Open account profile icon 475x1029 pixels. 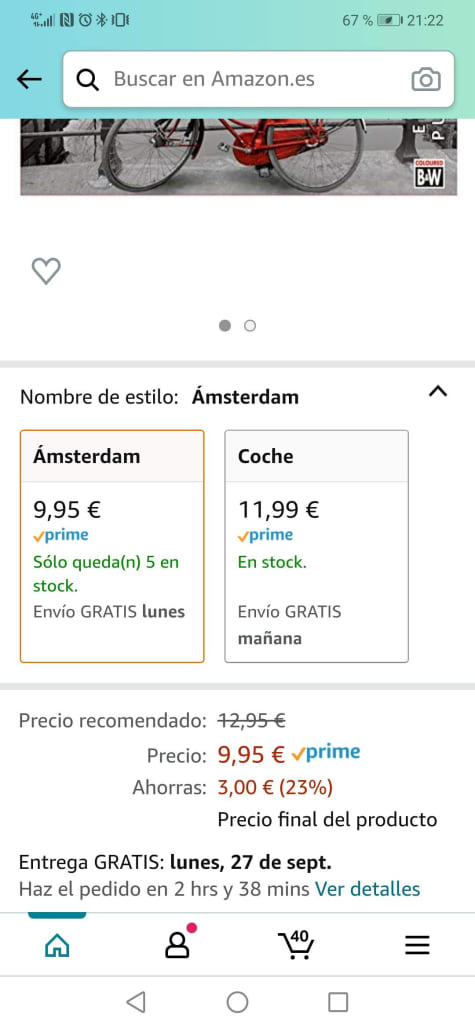pos(177,944)
